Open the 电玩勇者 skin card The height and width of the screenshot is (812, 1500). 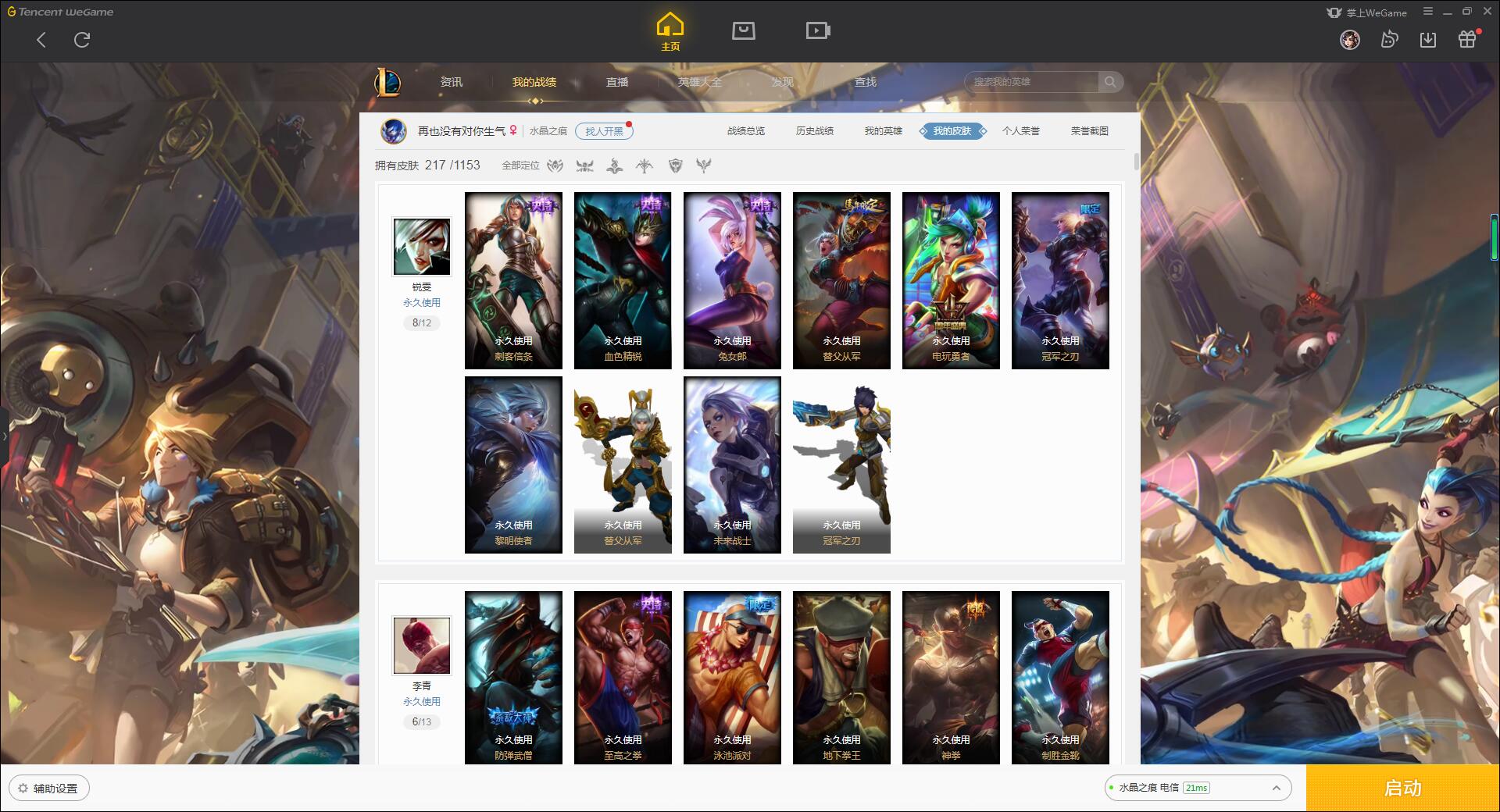click(x=951, y=280)
